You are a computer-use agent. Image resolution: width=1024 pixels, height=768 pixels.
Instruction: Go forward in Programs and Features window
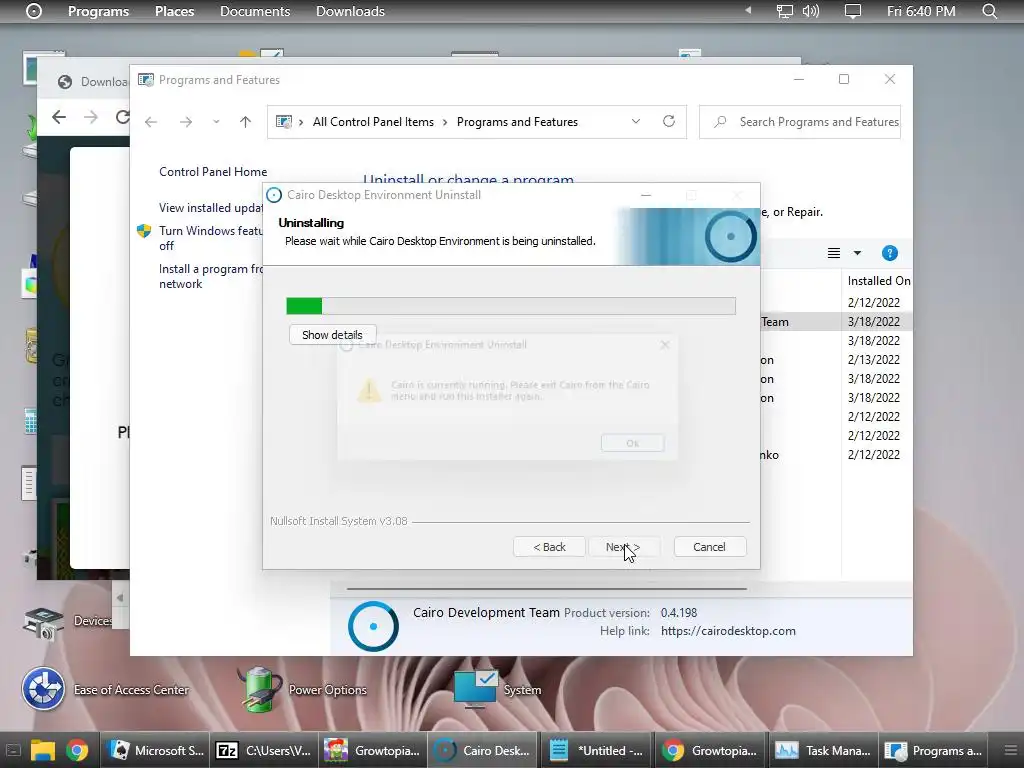(x=185, y=121)
